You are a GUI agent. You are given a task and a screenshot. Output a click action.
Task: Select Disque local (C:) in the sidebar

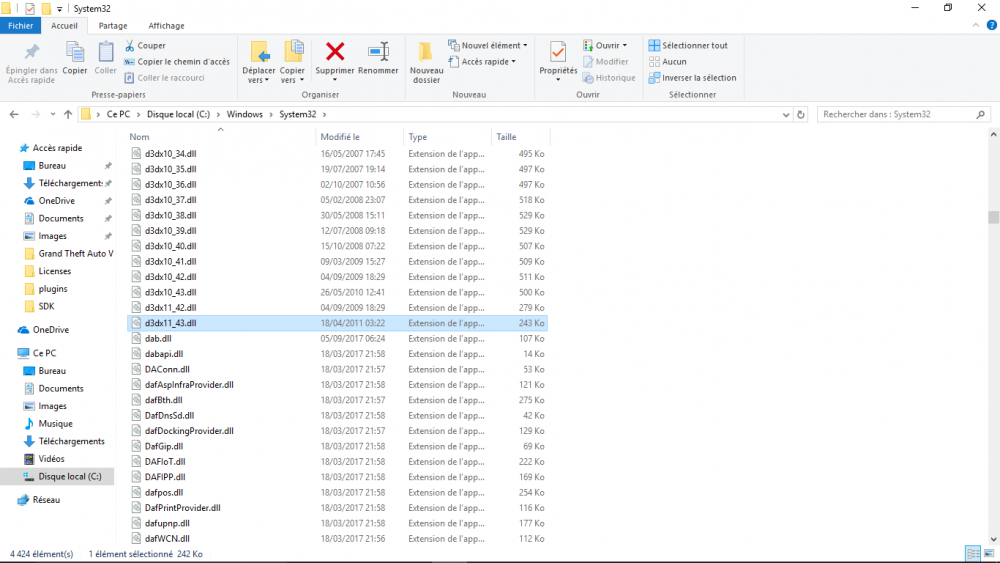click(70, 476)
